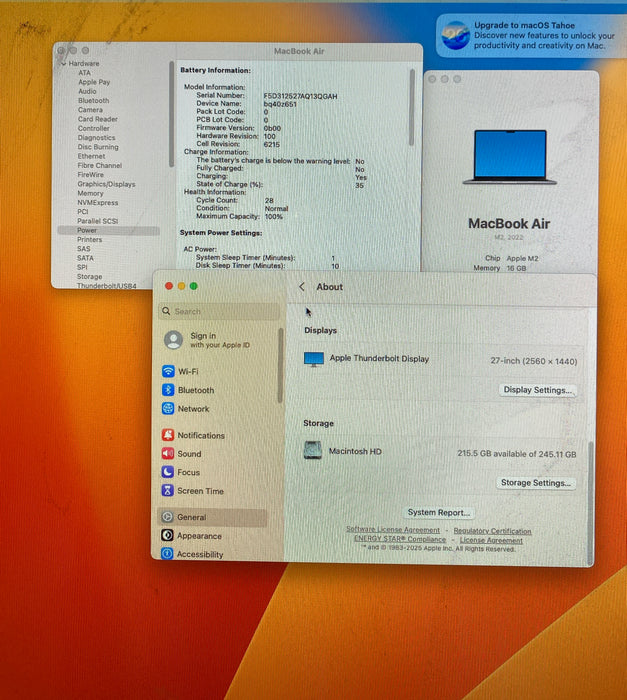
Task: Select Ethernet in Hardware list
Action: [91, 156]
